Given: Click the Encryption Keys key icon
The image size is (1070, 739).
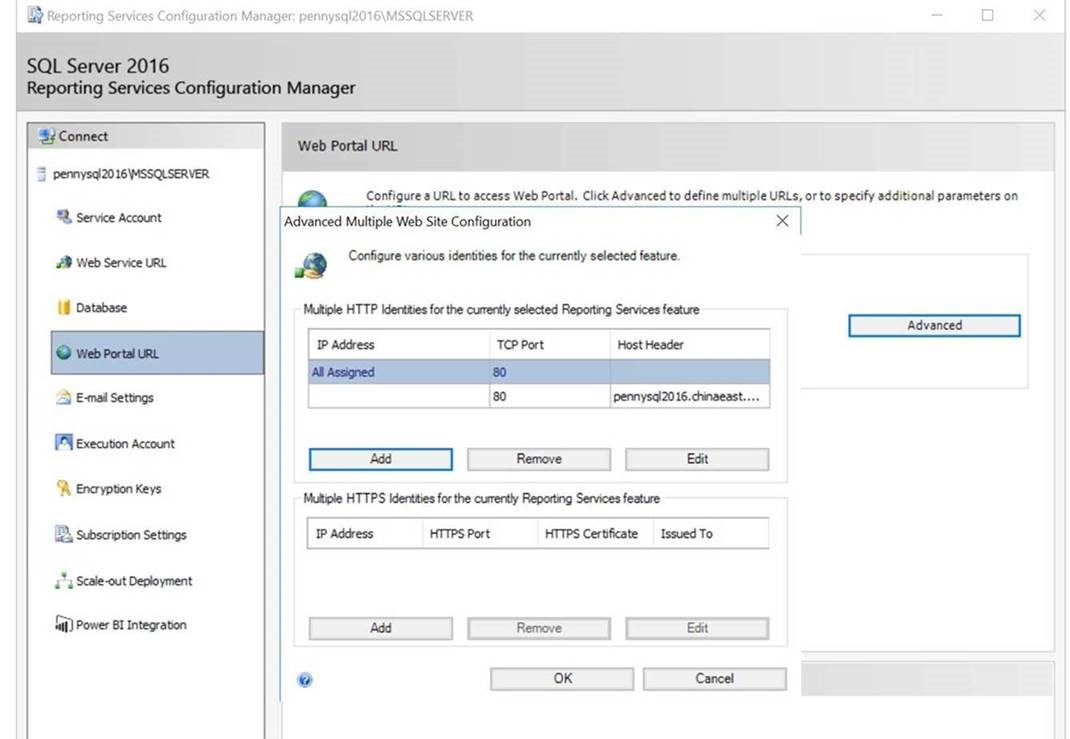Looking at the screenshot, I should coord(64,489).
